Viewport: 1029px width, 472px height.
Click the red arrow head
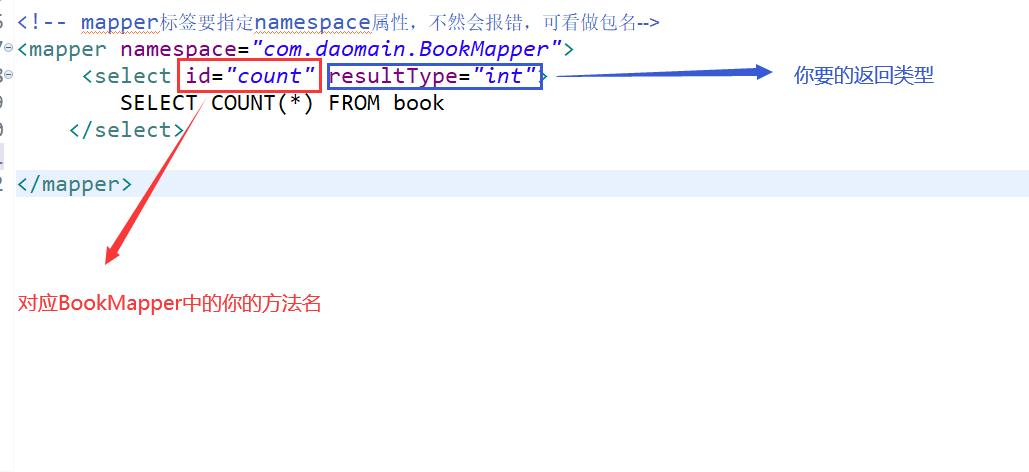[x=113, y=255]
